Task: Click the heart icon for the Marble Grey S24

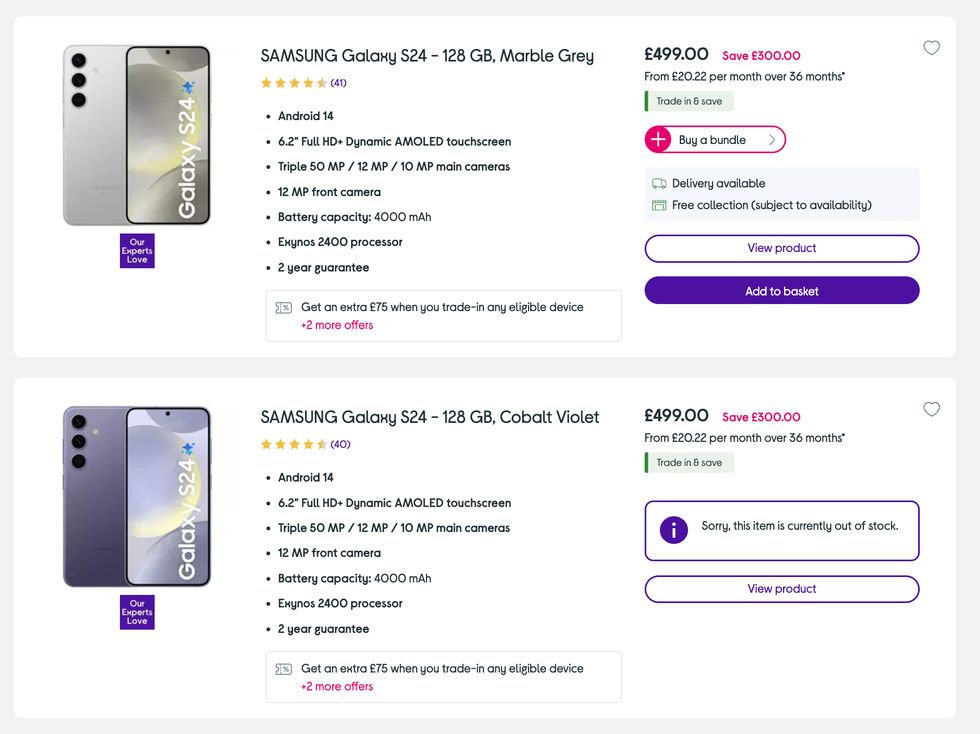Action: 931,47
